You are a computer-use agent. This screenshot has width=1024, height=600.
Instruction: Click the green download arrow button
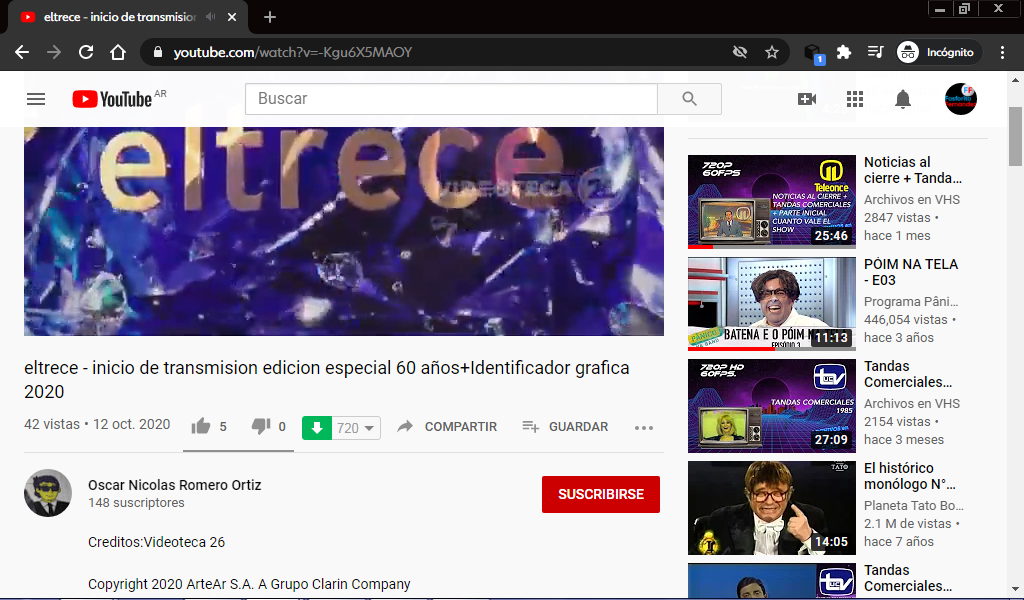(x=317, y=428)
